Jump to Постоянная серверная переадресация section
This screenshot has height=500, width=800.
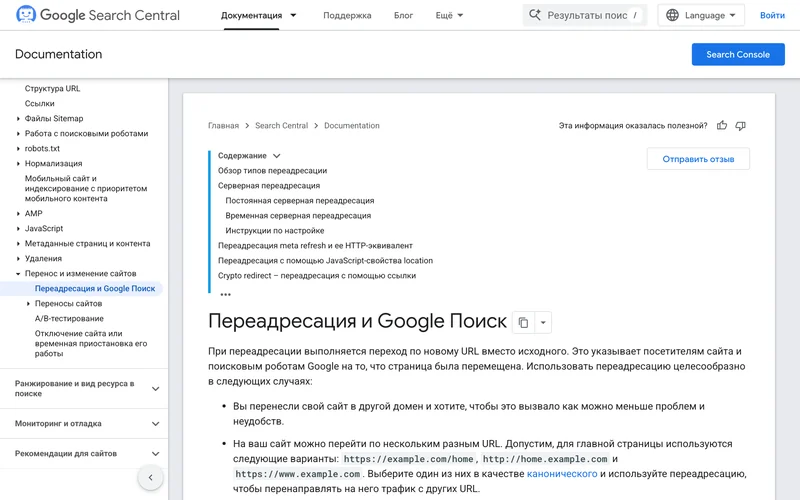pyautogui.click(x=299, y=201)
